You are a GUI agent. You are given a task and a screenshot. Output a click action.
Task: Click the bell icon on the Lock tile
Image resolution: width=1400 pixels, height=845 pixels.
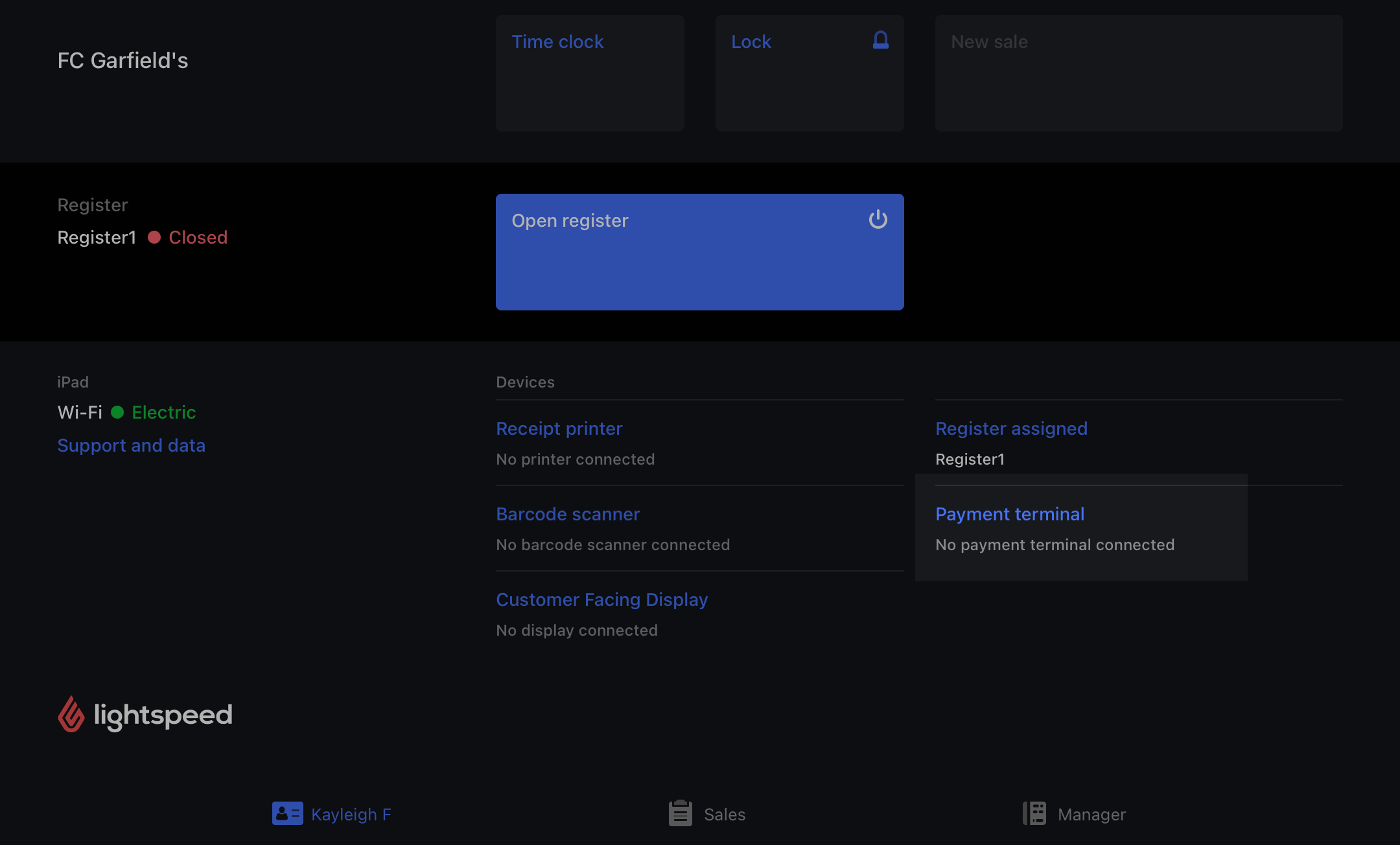(880, 40)
